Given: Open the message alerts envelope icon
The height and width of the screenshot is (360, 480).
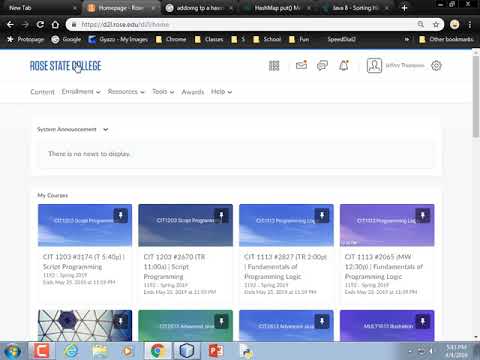Looking at the screenshot, I should pyautogui.click(x=301, y=65).
